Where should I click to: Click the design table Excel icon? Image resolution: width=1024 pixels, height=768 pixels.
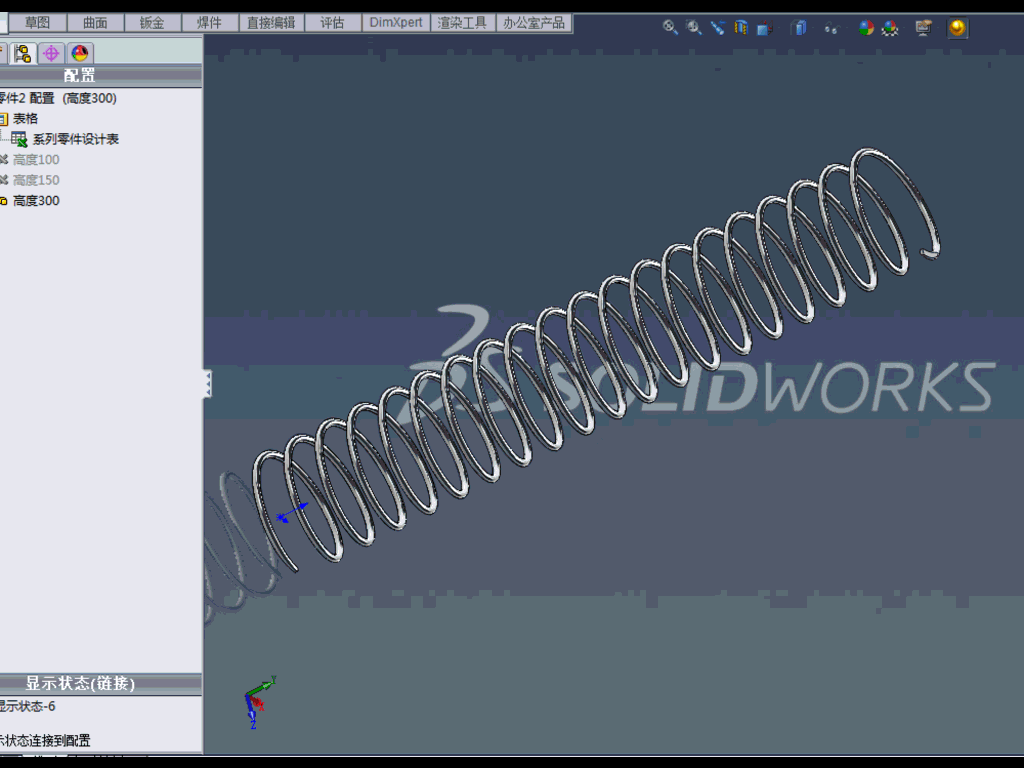pos(19,139)
